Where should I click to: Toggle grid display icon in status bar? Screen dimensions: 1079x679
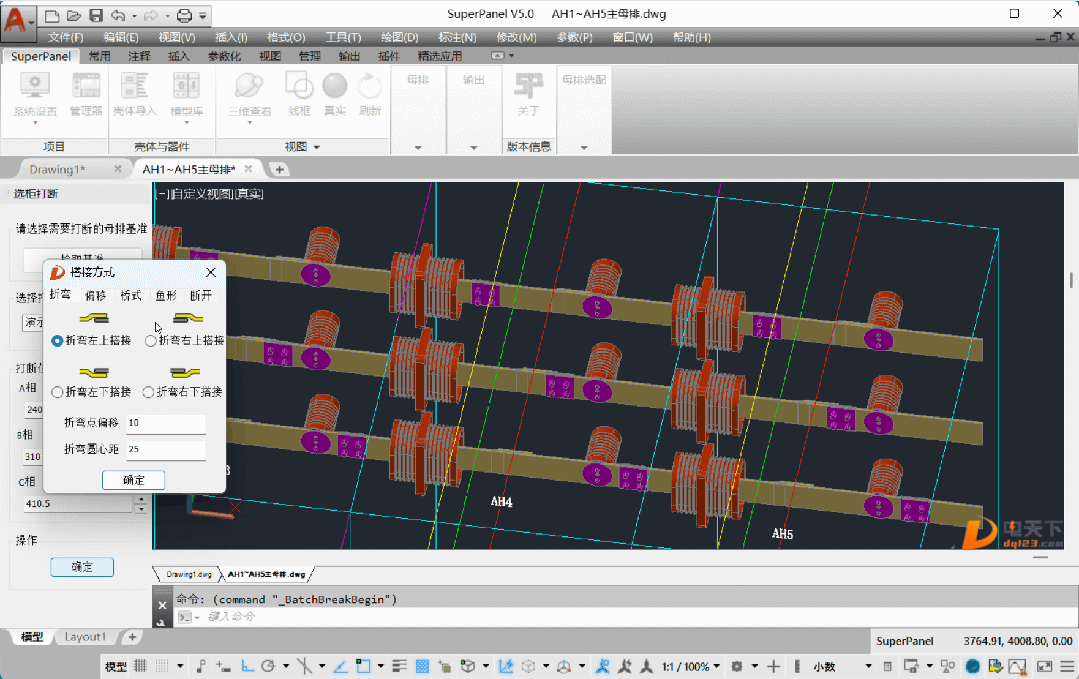[141, 666]
